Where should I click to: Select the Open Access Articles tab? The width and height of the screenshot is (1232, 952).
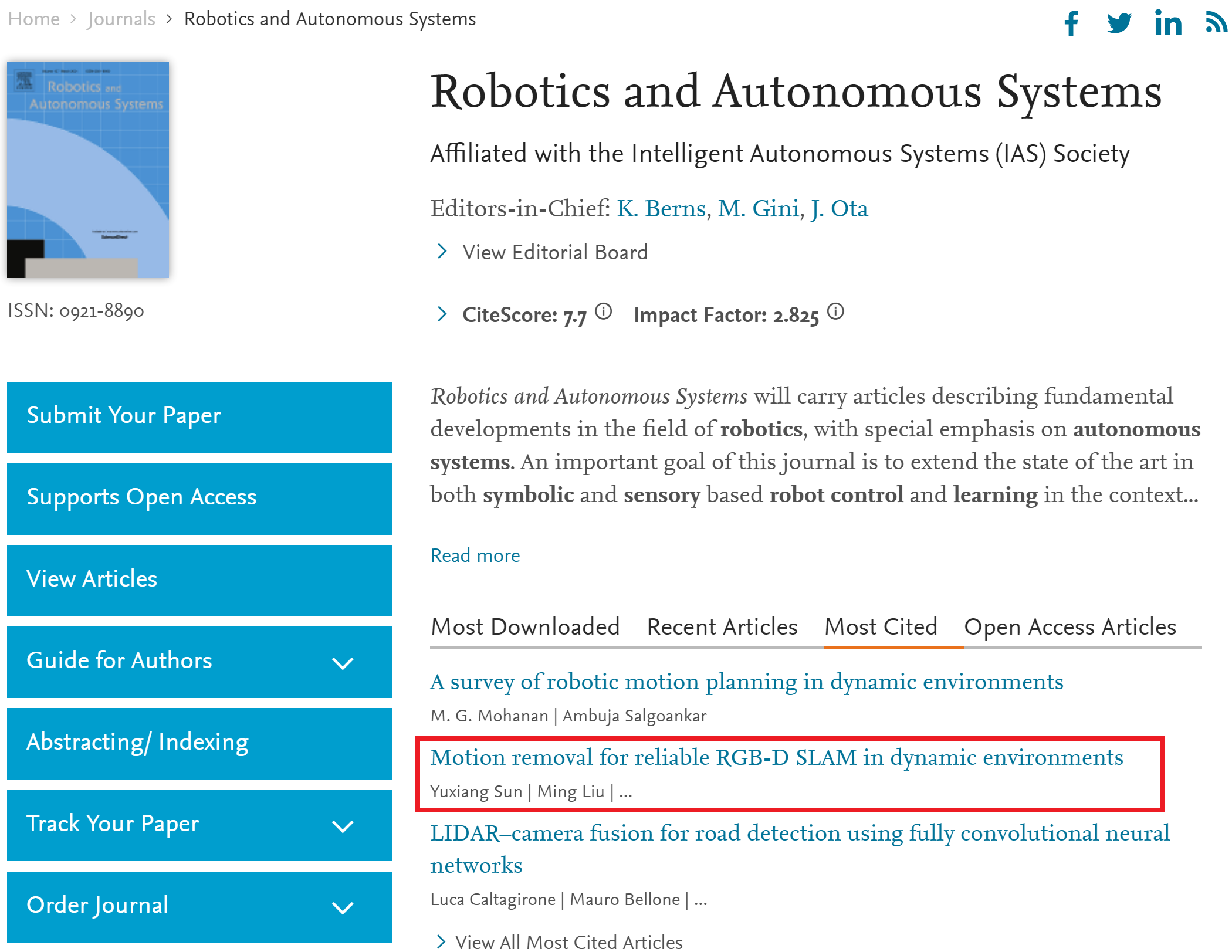[x=1070, y=627]
